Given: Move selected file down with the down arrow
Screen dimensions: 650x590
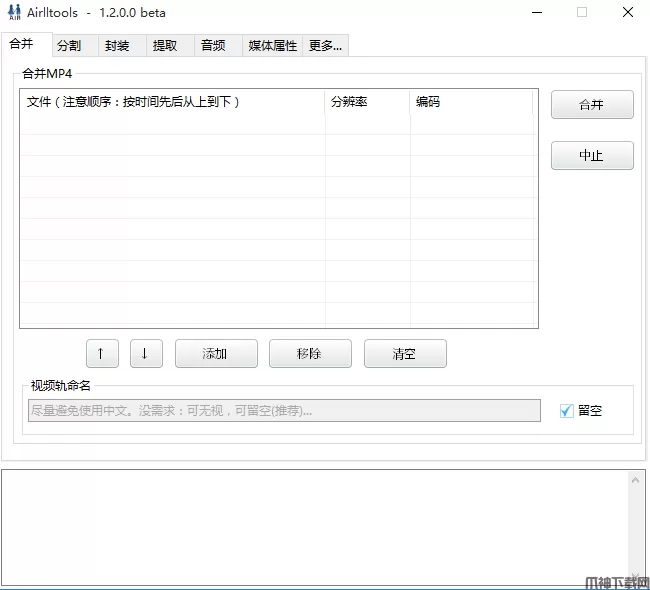Looking at the screenshot, I should click(x=145, y=354).
